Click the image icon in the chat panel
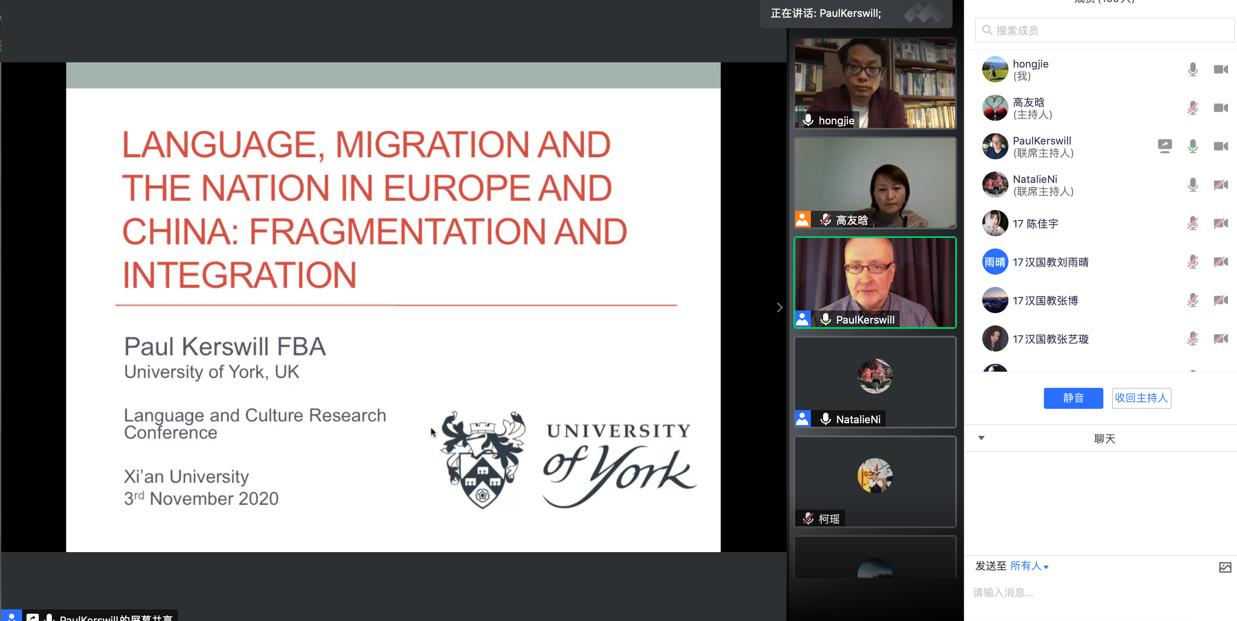1237x621 pixels. tap(1225, 567)
